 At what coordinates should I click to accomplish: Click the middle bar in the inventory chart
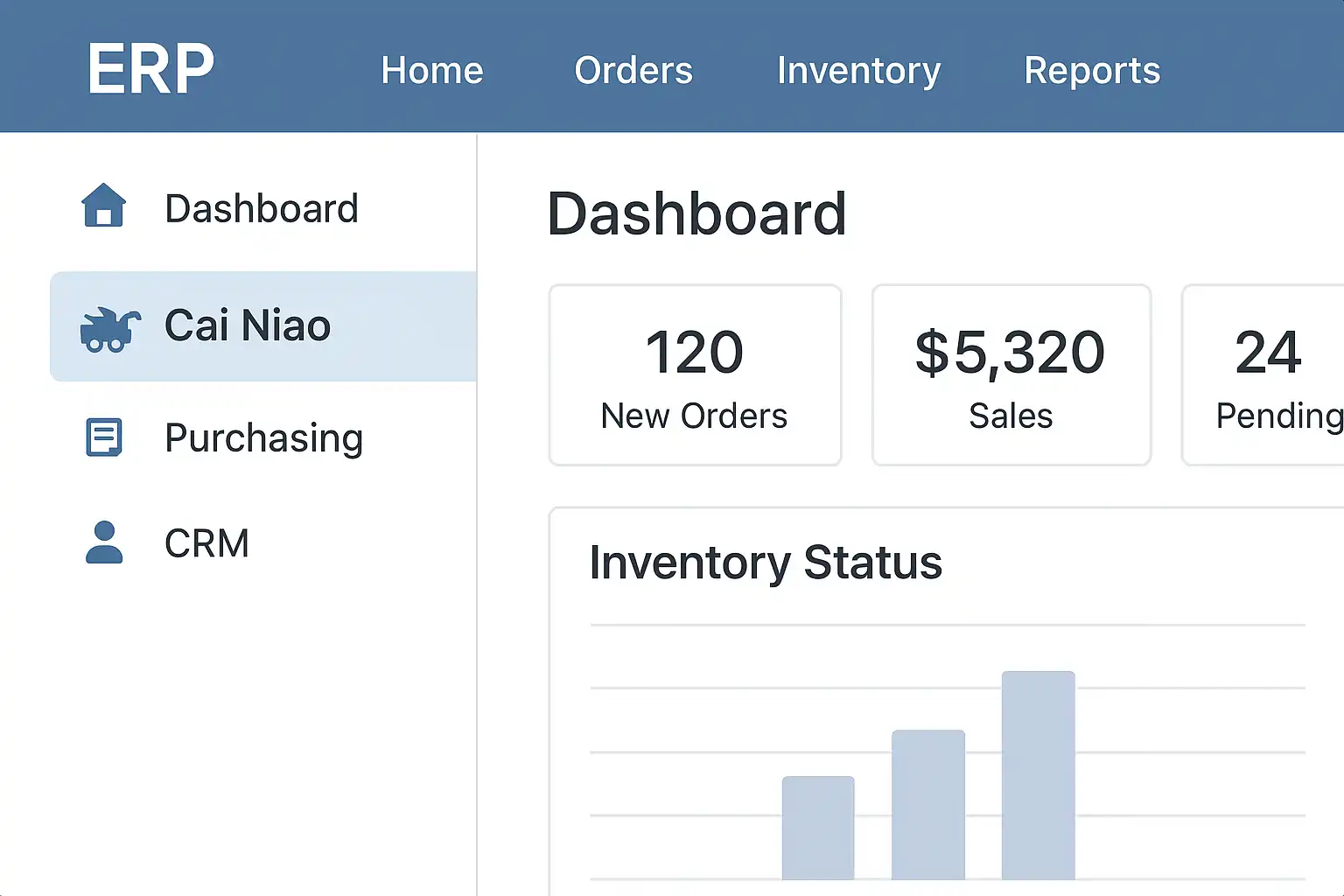(927, 805)
